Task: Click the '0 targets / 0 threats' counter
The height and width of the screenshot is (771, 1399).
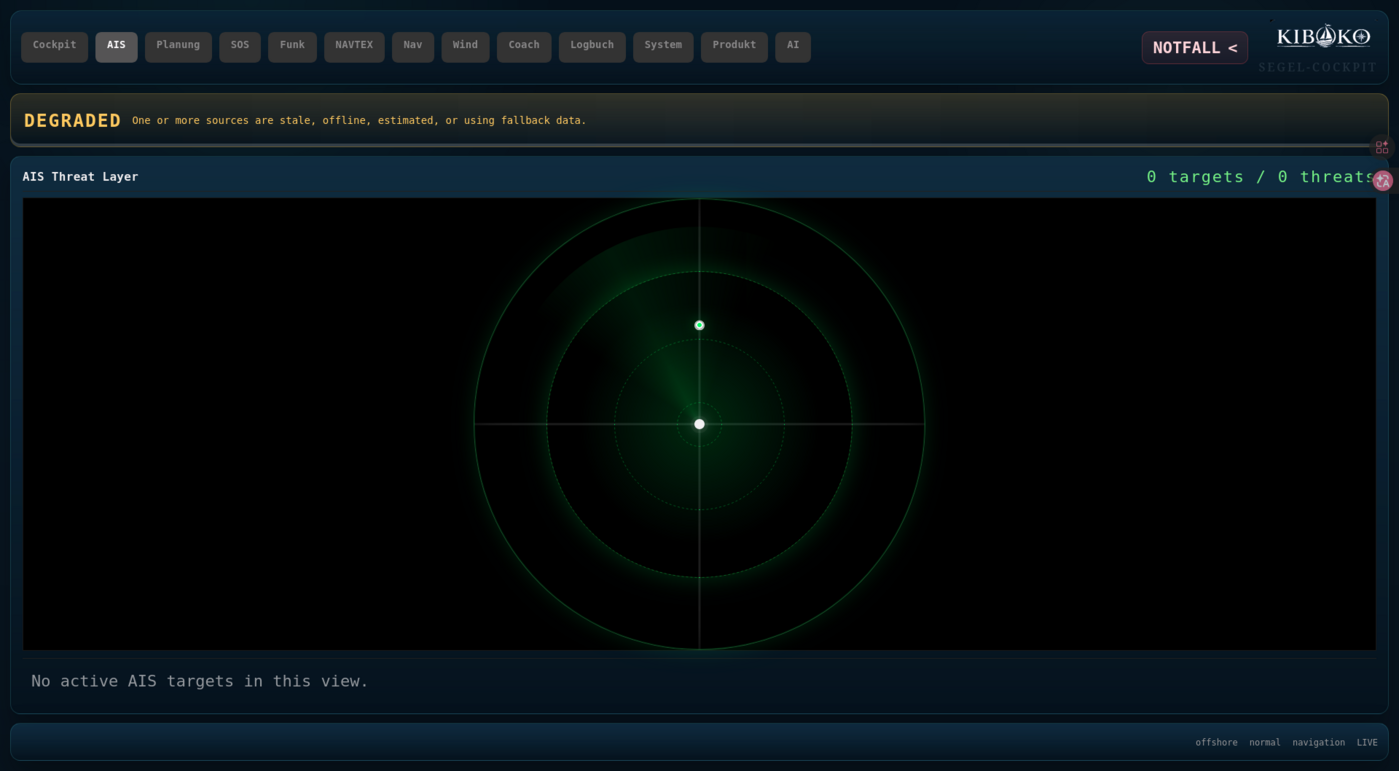Action: point(1261,177)
